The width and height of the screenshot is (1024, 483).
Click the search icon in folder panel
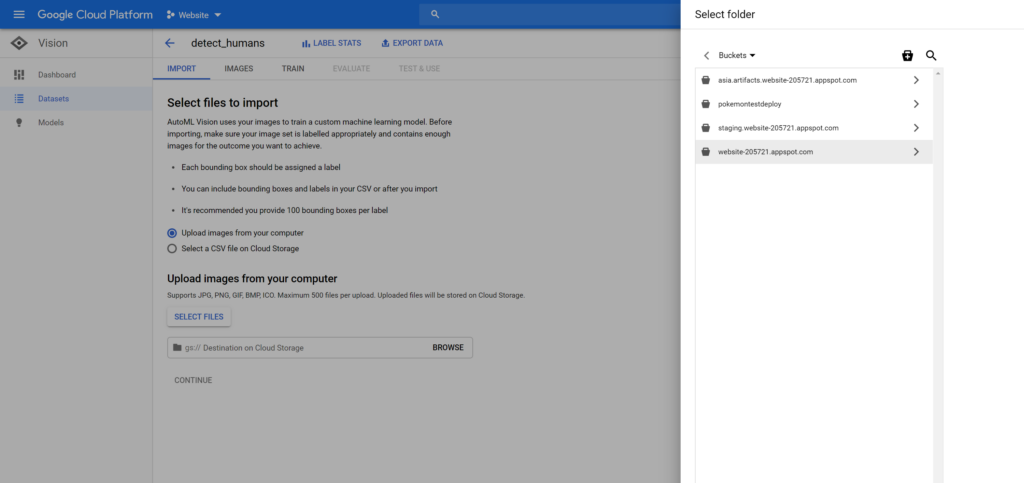click(931, 55)
